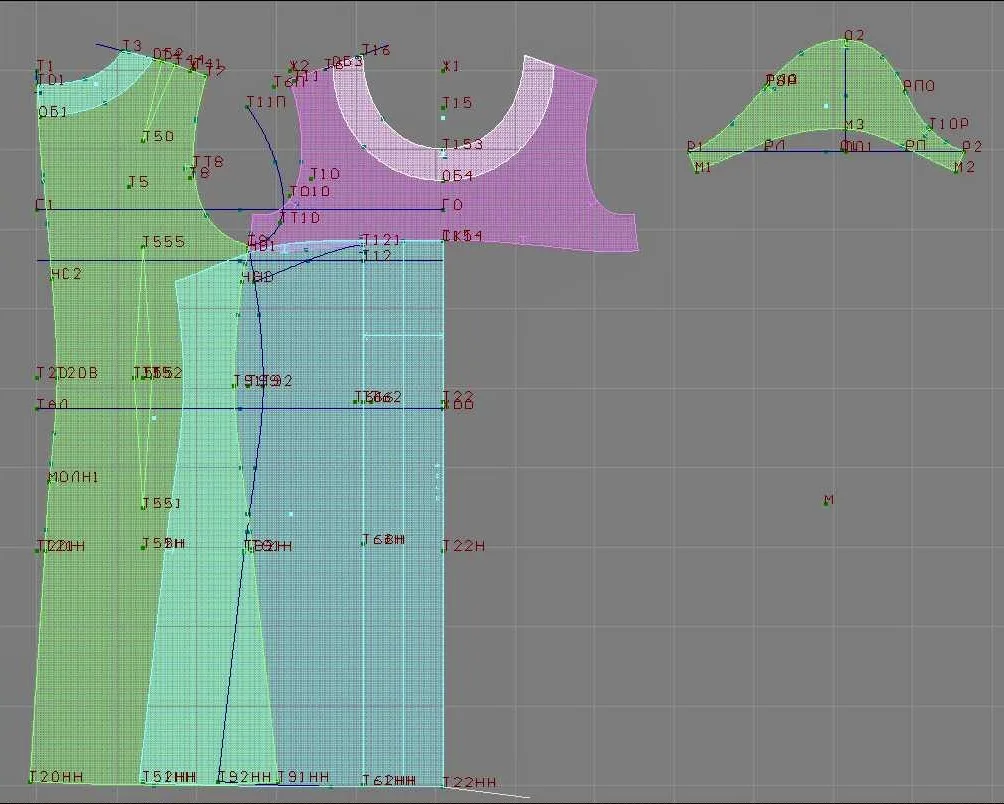
Task: Click the "Т22НН" hem corner point
Action: tap(469, 782)
